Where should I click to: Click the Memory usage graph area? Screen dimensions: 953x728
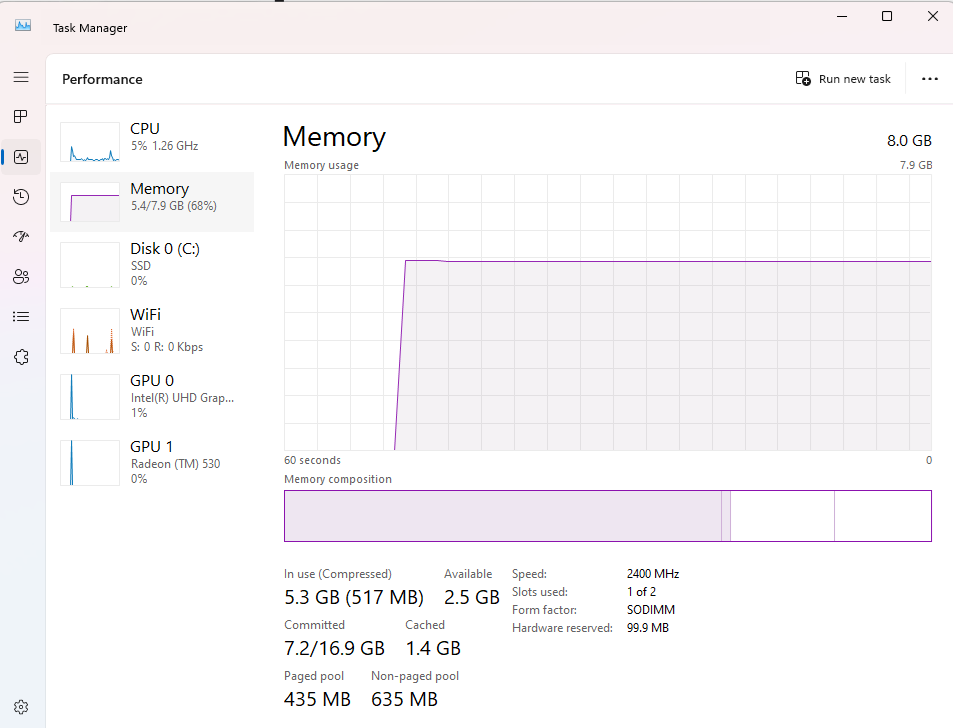[607, 312]
